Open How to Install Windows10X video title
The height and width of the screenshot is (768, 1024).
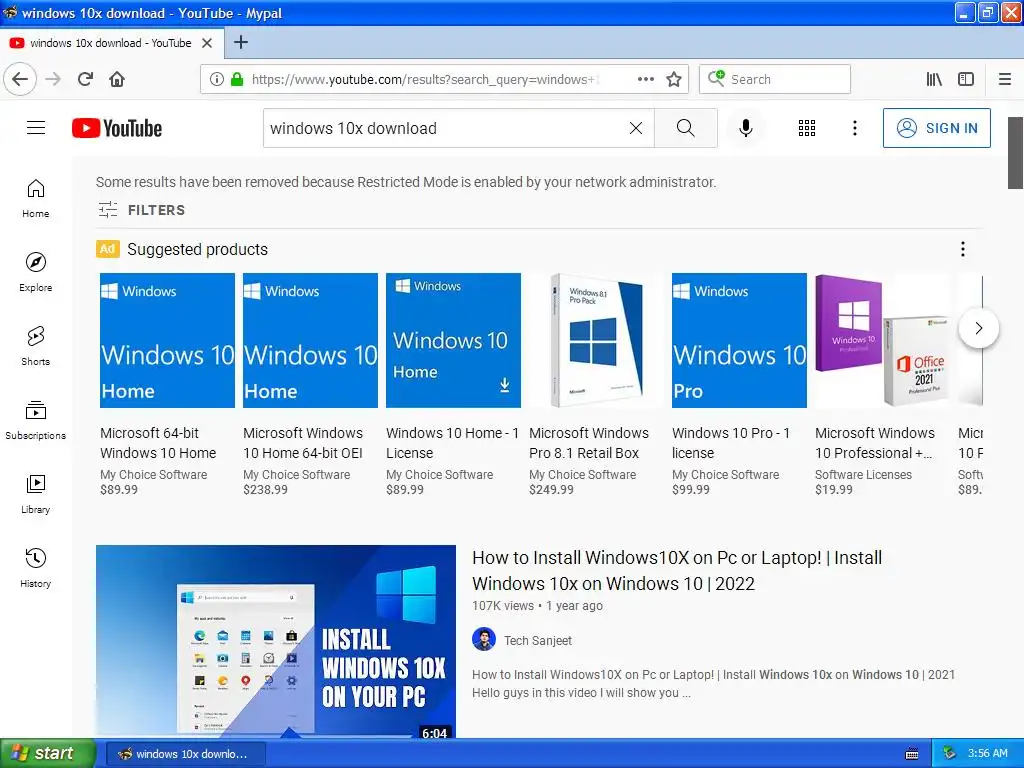click(677, 570)
